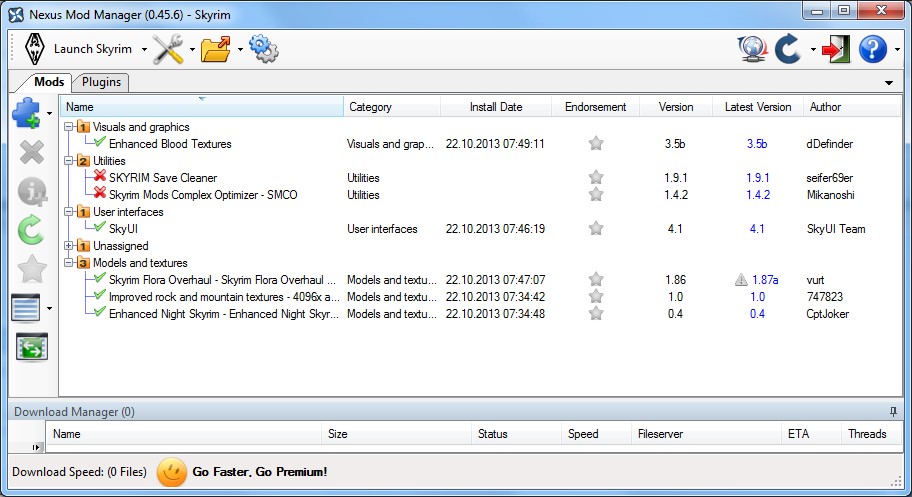This screenshot has height=497, width=912.
Task: Open help with the blue question mark icon
Action: click(872, 49)
